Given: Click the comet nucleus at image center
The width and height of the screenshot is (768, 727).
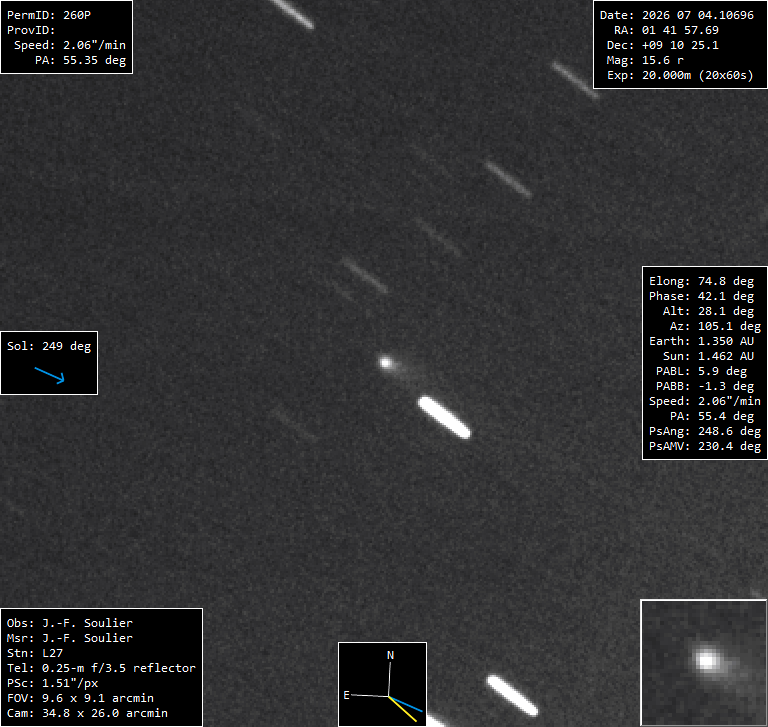Looking at the screenshot, I should (x=386, y=363).
